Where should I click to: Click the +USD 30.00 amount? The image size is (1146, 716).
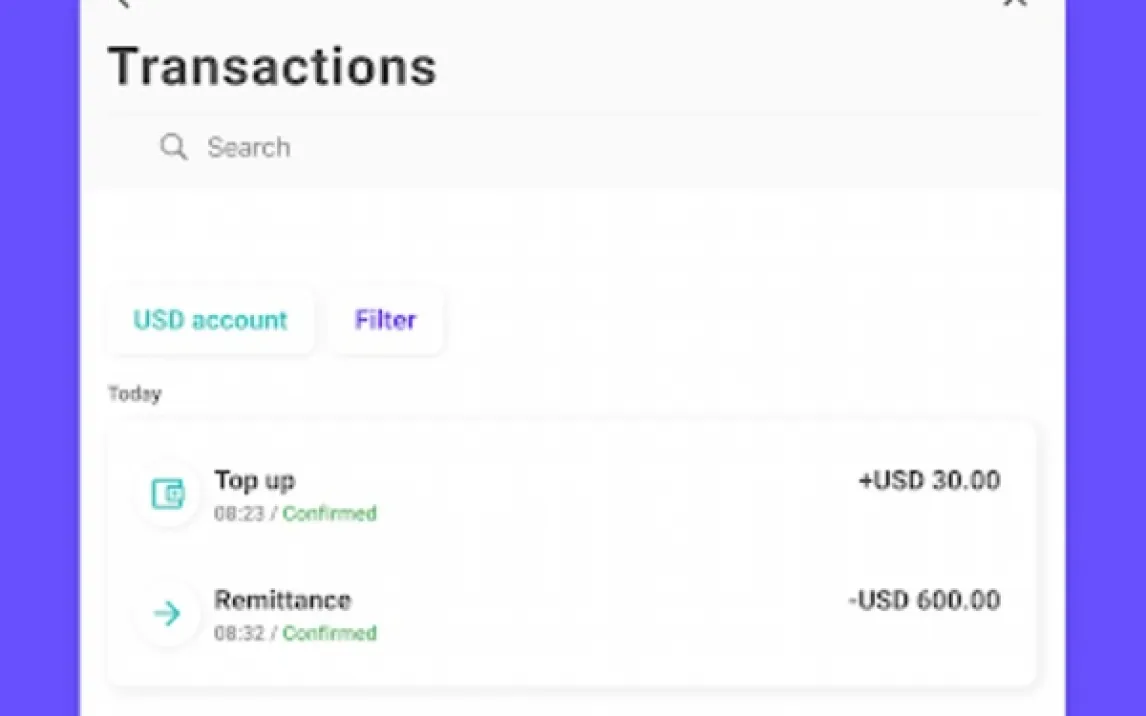pos(929,481)
